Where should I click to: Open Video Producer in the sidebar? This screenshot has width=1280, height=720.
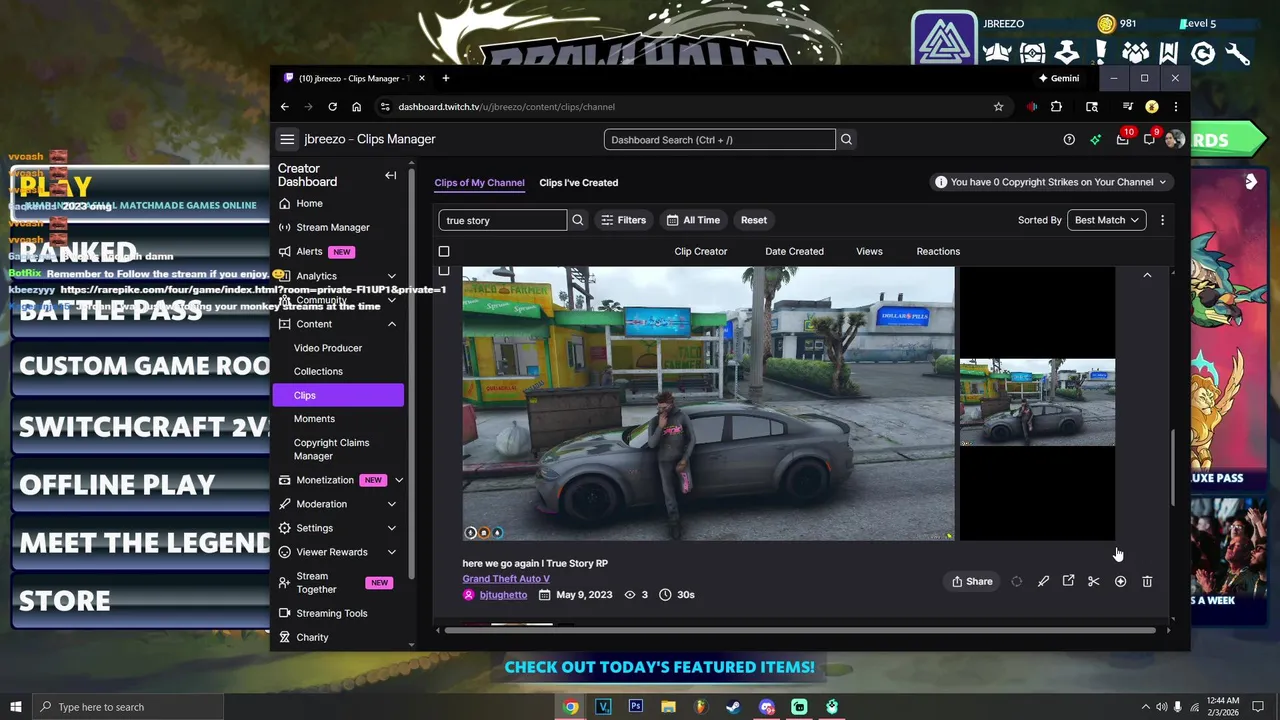point(328,348)
